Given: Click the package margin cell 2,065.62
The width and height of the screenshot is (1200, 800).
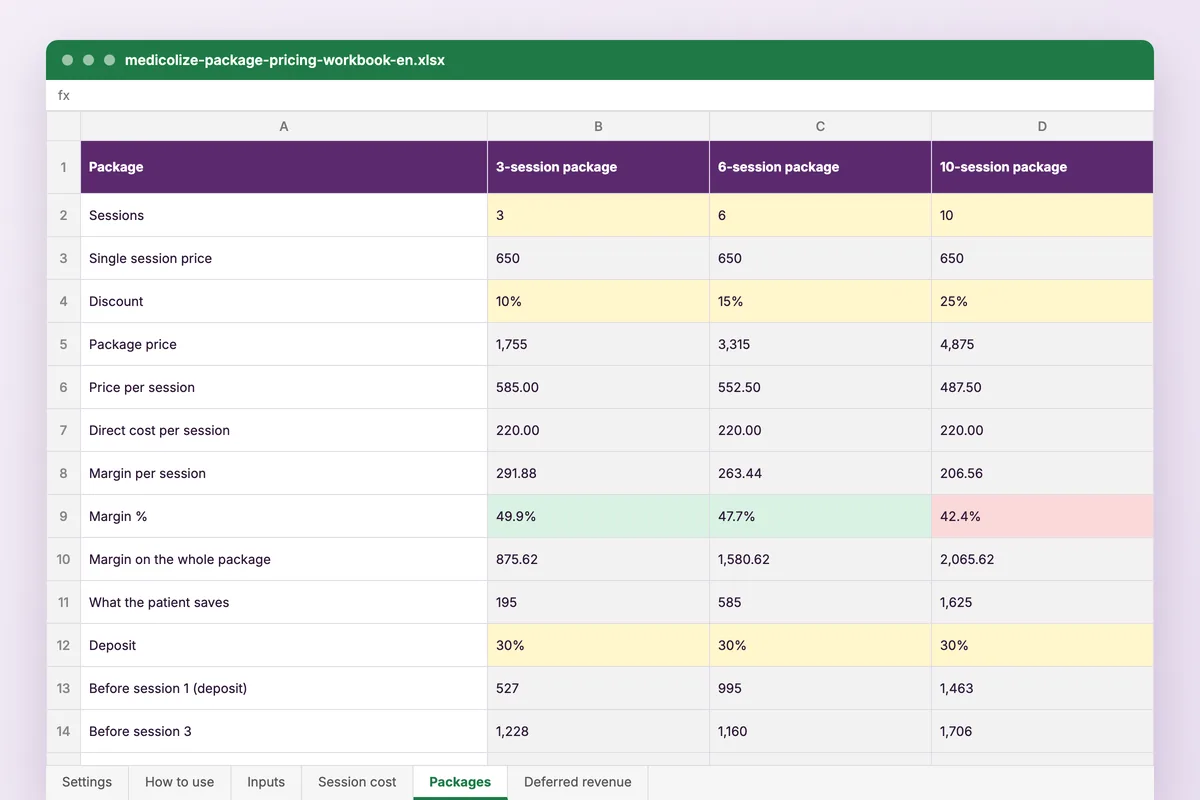Looking at the screenshot, I should tap(1042, 559).
